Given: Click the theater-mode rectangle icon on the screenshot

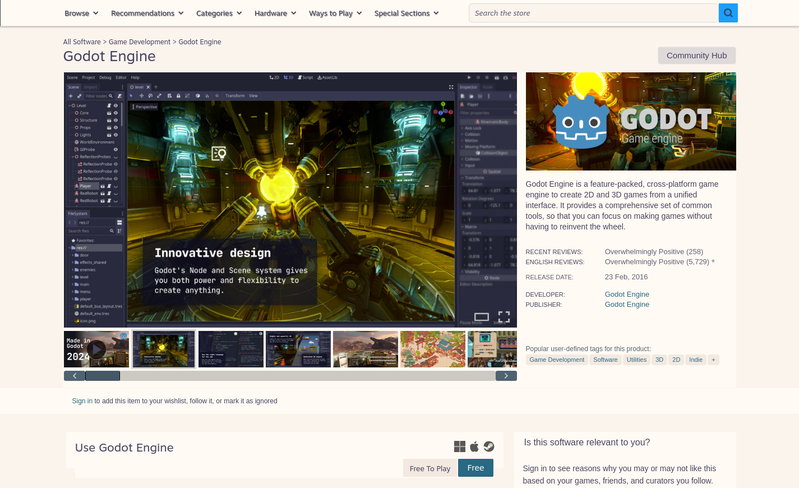Looking at the screenshot, I should (481, 317).
